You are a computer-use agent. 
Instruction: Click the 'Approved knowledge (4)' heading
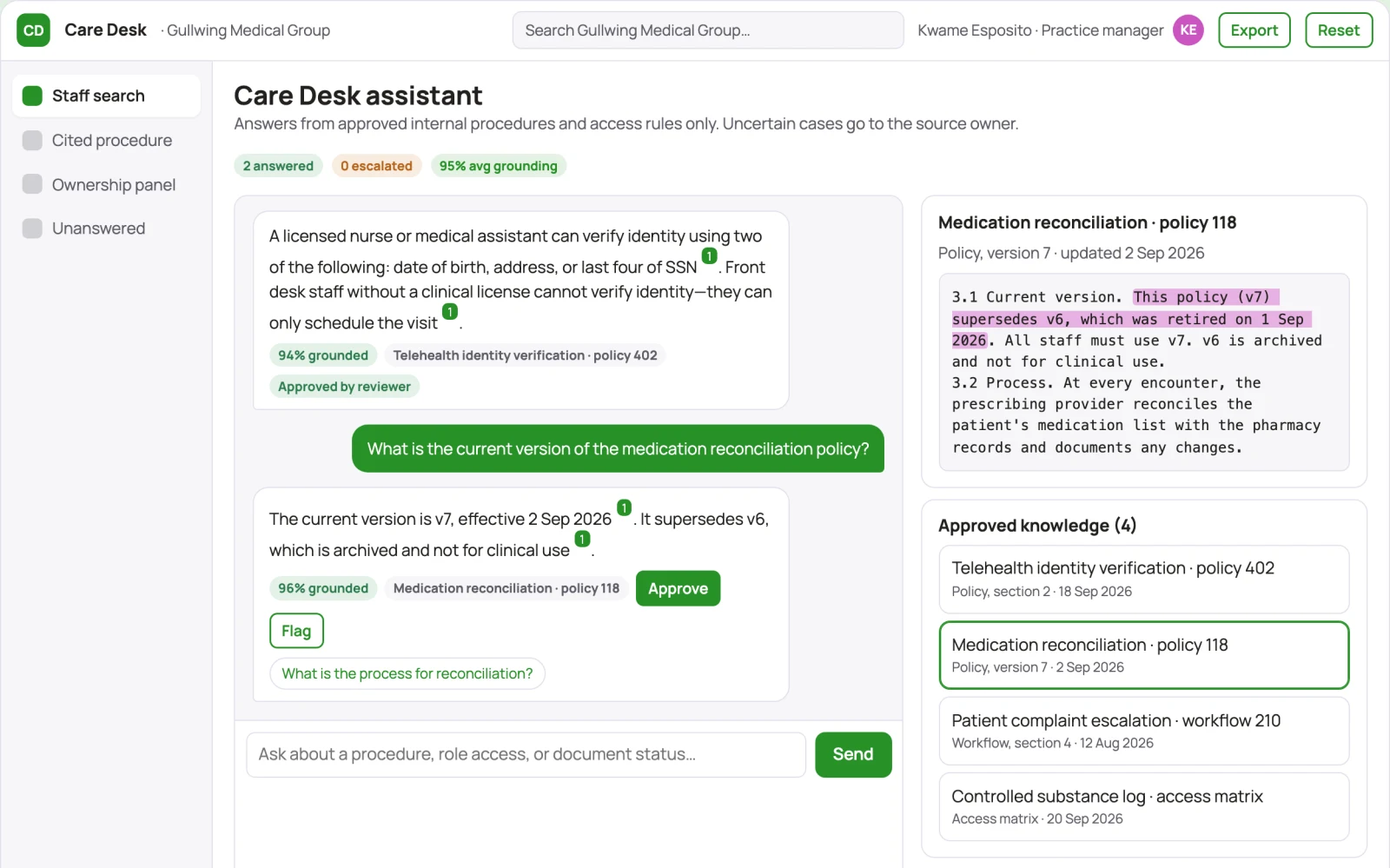[1037, 526]
